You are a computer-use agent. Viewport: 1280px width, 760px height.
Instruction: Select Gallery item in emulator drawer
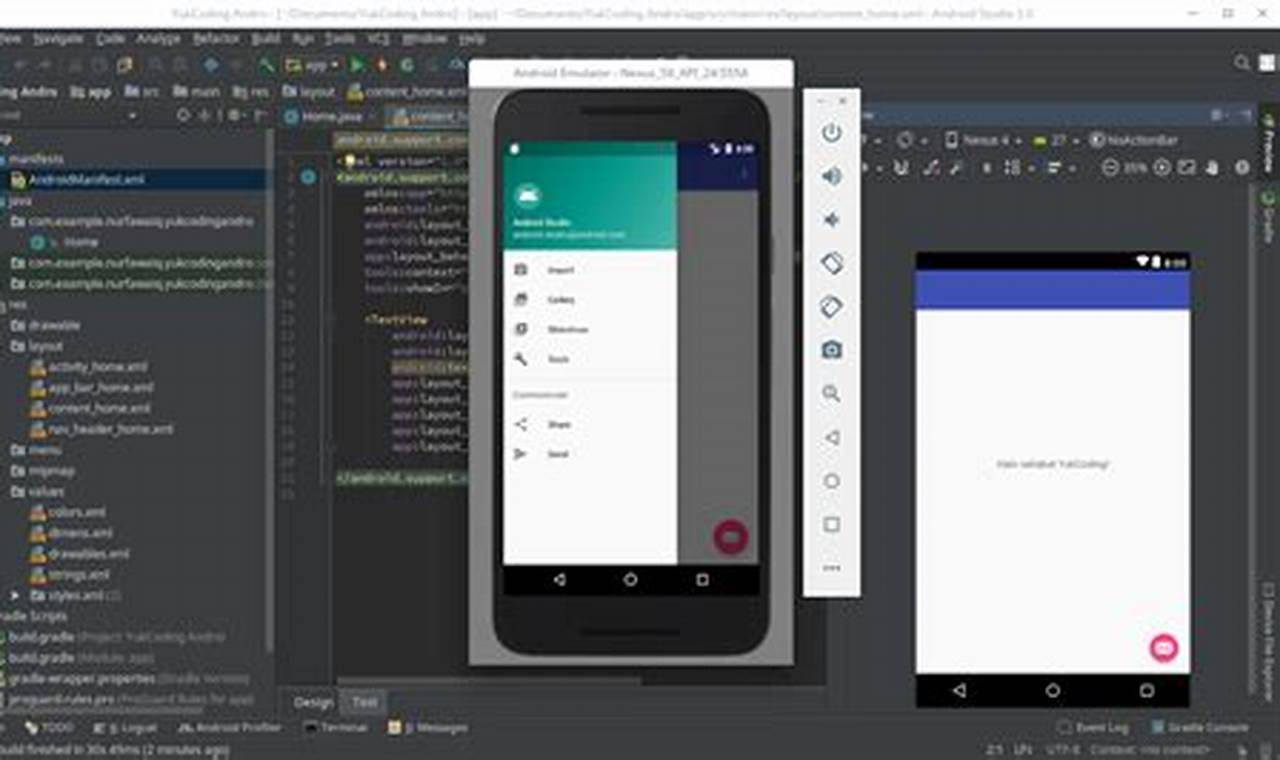coord(590,300)
